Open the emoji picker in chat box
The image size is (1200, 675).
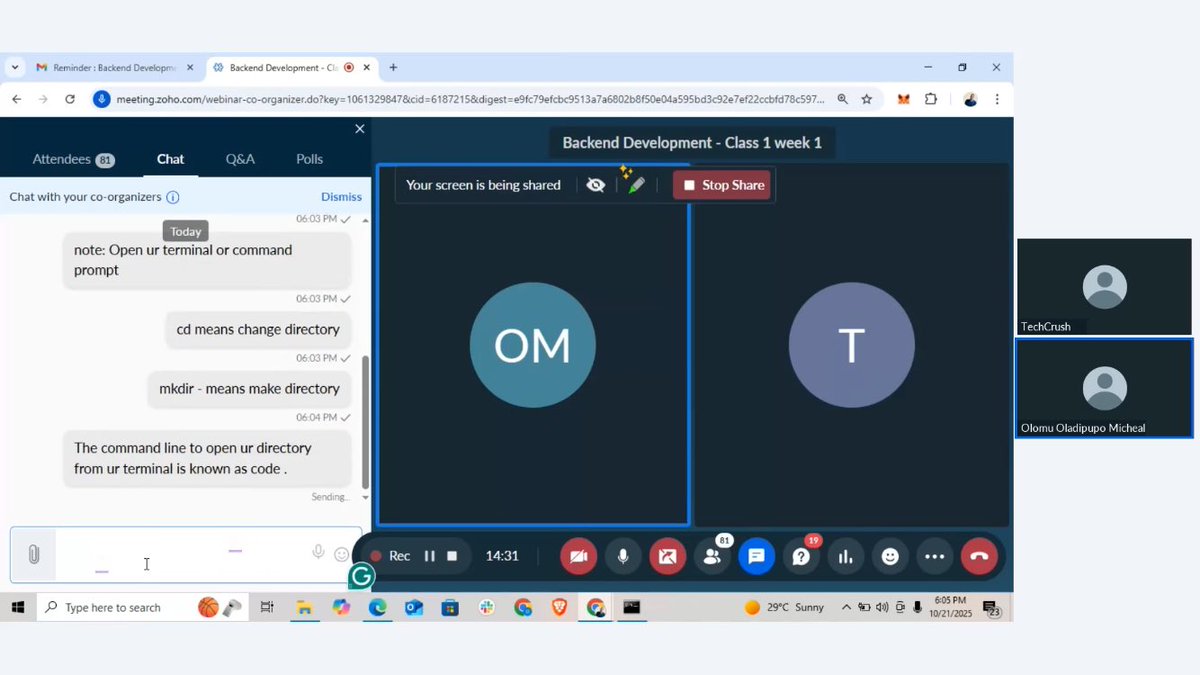pos(342,554)
